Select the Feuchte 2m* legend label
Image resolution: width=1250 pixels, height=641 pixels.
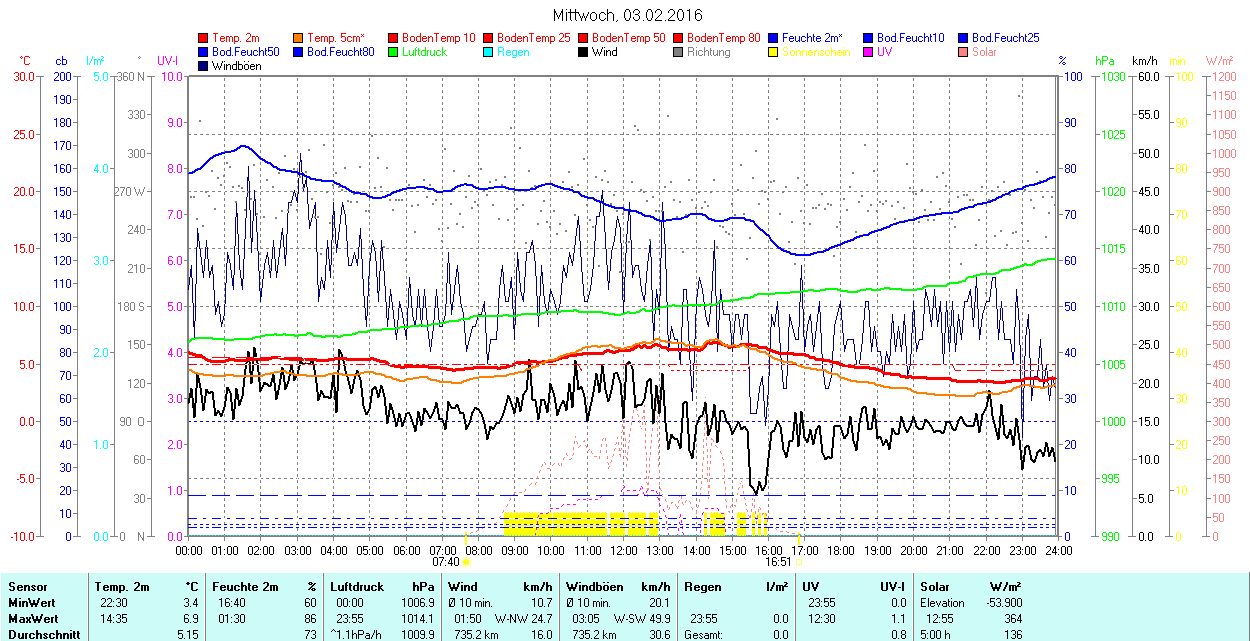click(814, 38)
